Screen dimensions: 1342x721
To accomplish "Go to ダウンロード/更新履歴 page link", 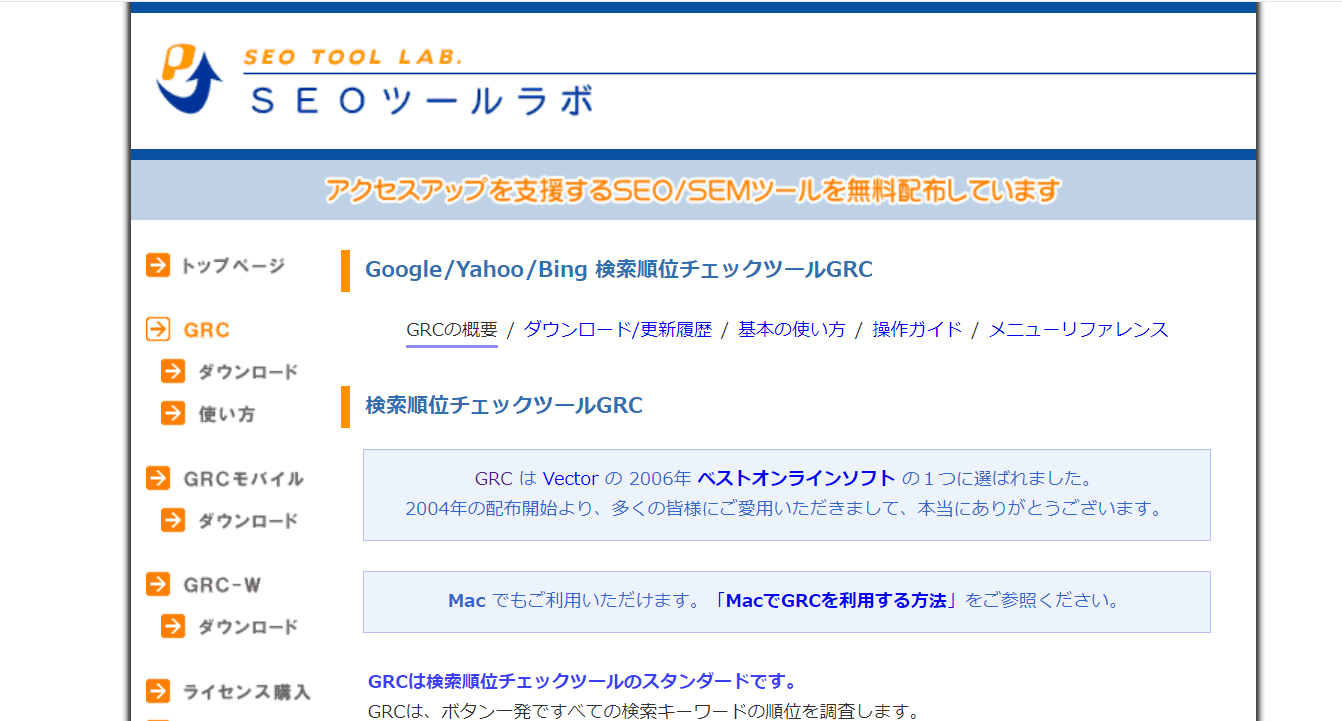I will click(x=618, y=330).
